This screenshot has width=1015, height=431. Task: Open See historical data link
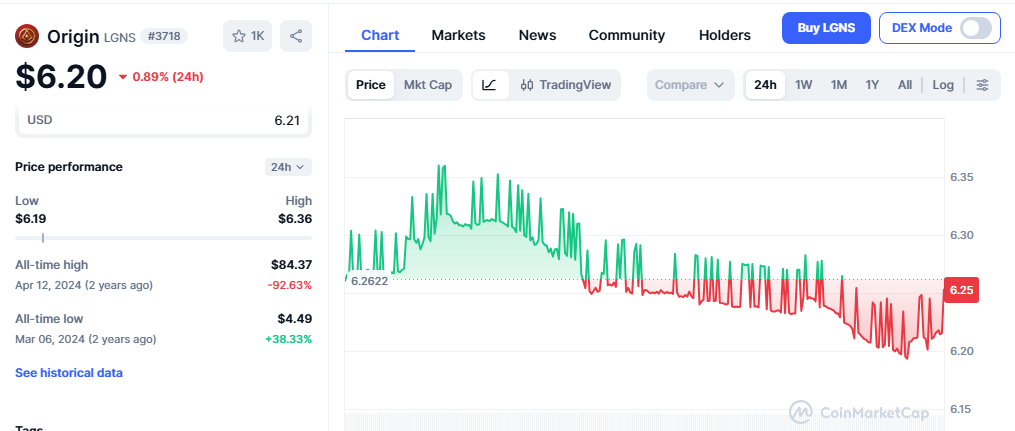click(69, 373)
